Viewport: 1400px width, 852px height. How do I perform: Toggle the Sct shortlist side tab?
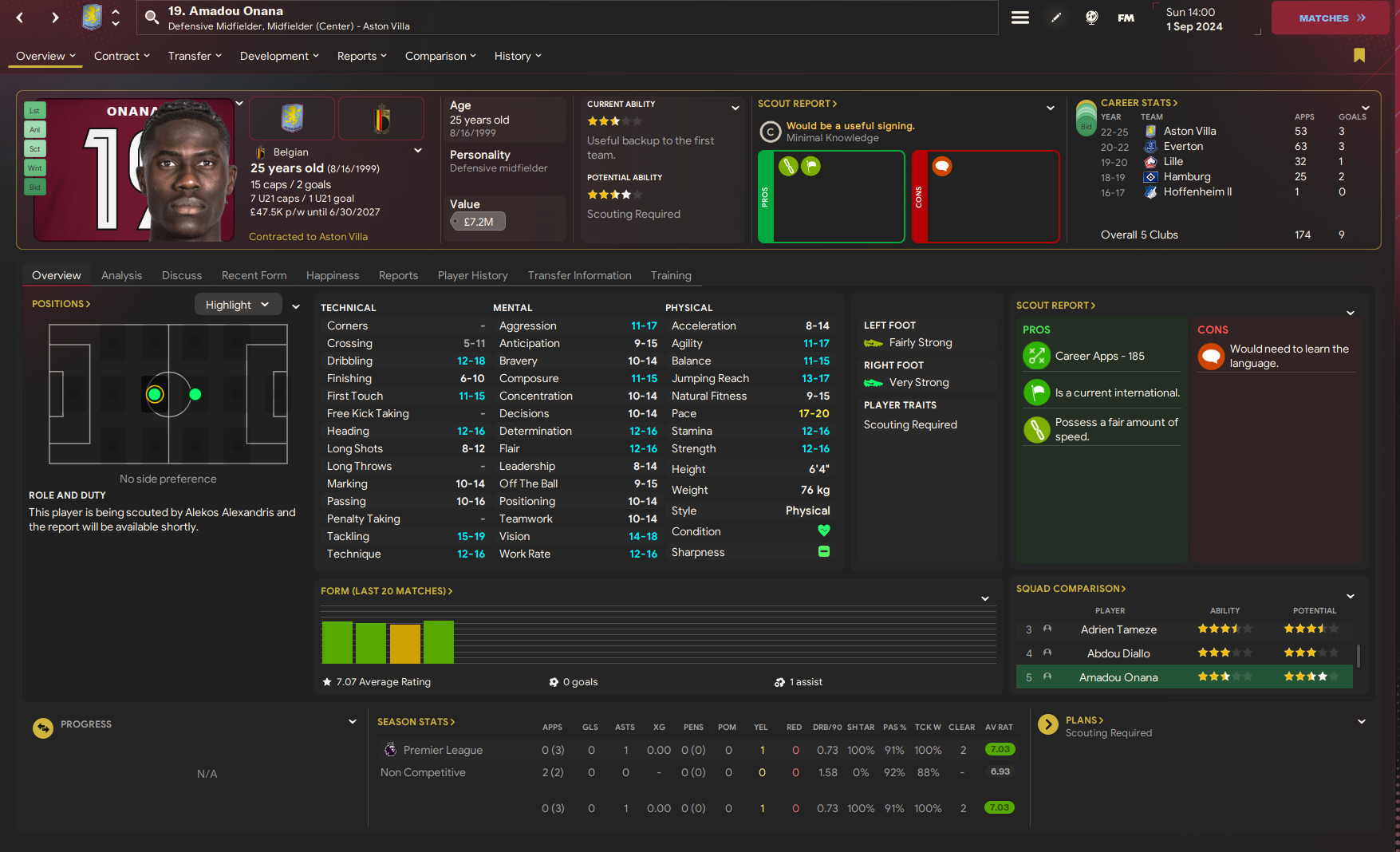click(35, 149)
